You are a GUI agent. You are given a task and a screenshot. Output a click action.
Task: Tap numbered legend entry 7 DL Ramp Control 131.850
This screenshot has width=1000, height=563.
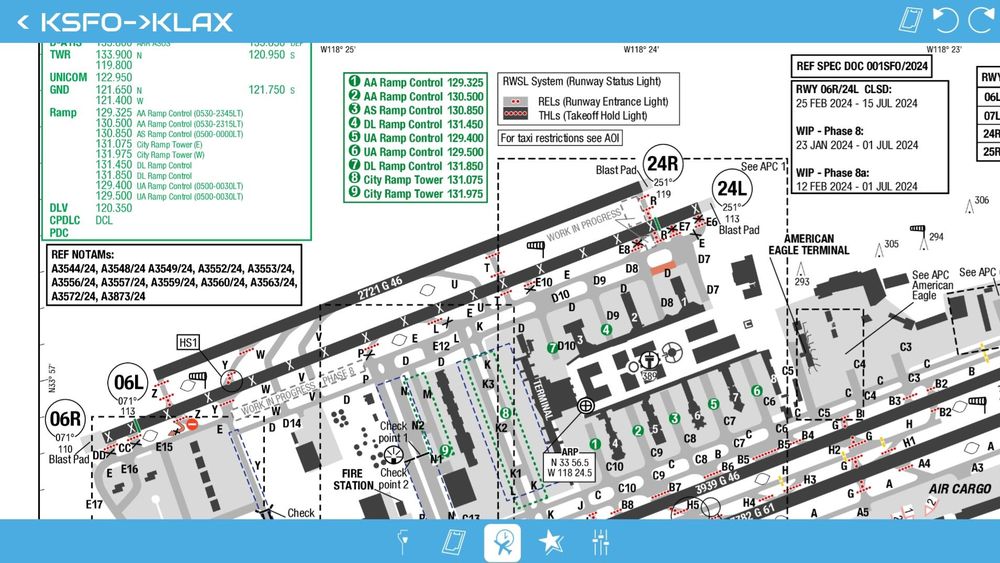(415, 166)
